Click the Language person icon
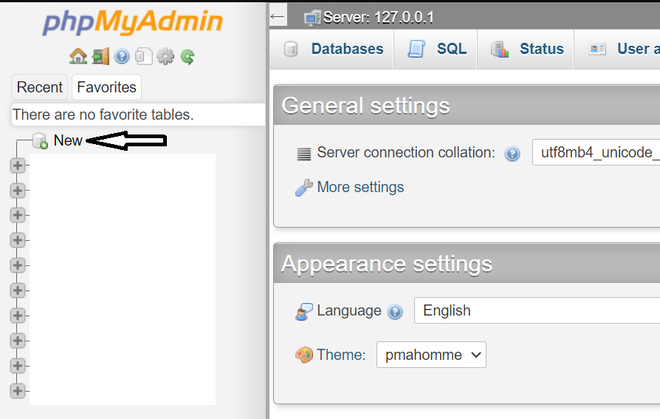Viewport: 660px width, 419px height. coord(303,312)
